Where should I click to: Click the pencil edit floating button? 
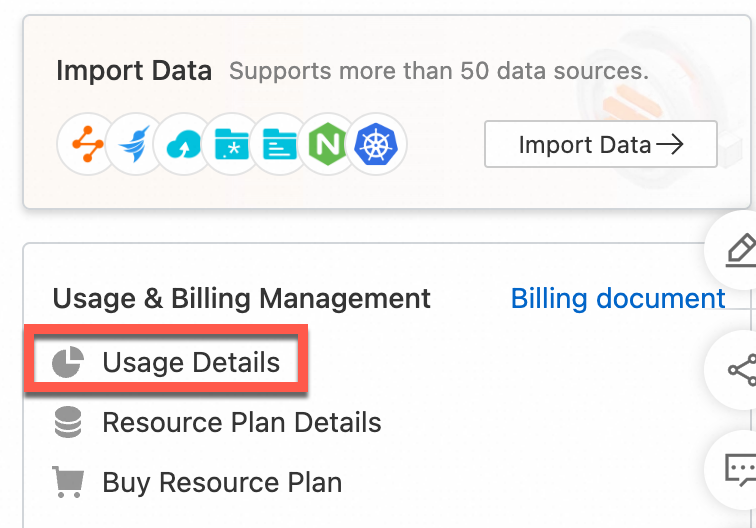pos(738,250)
